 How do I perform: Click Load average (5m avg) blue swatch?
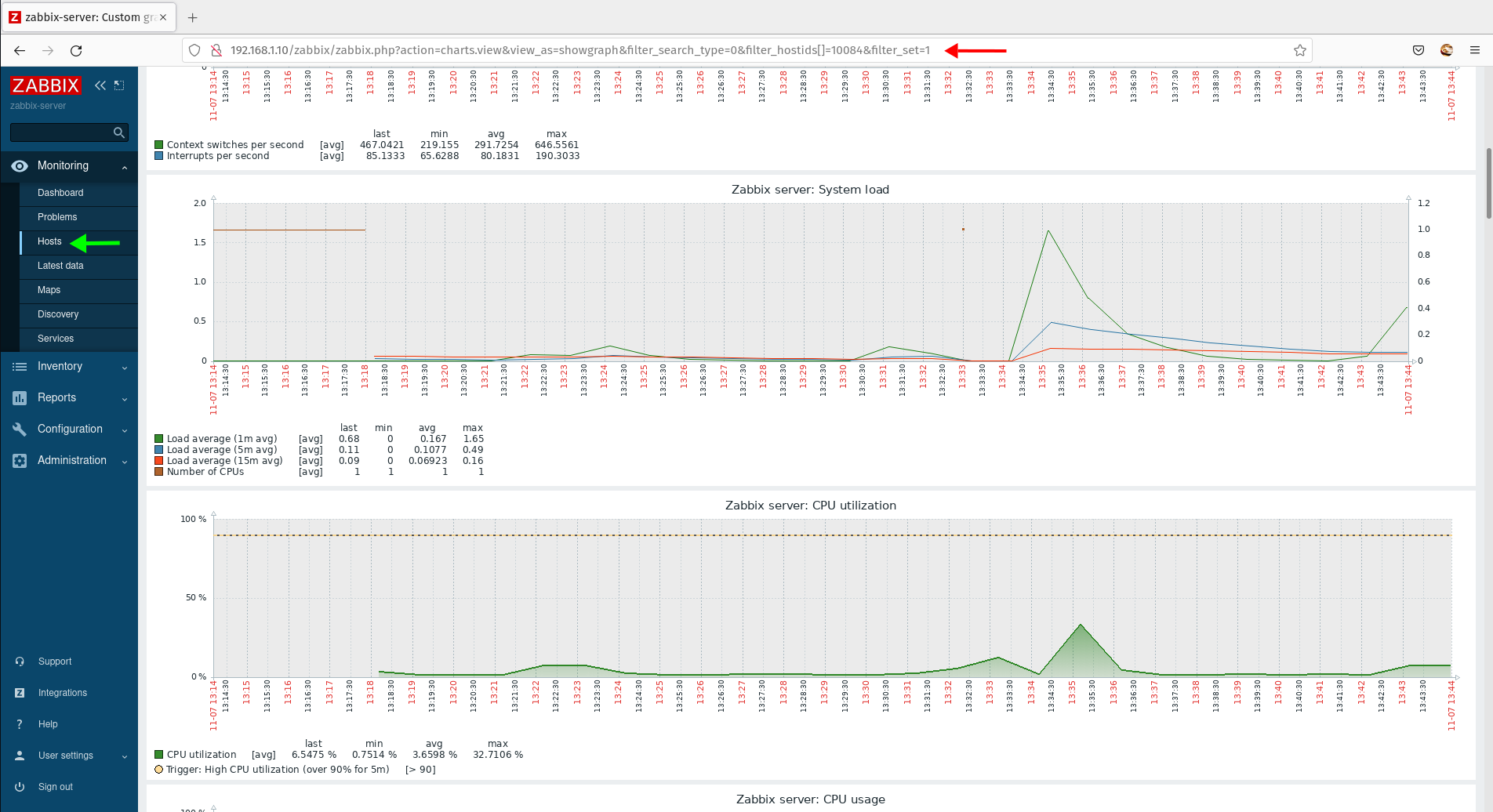pos(159,450)
